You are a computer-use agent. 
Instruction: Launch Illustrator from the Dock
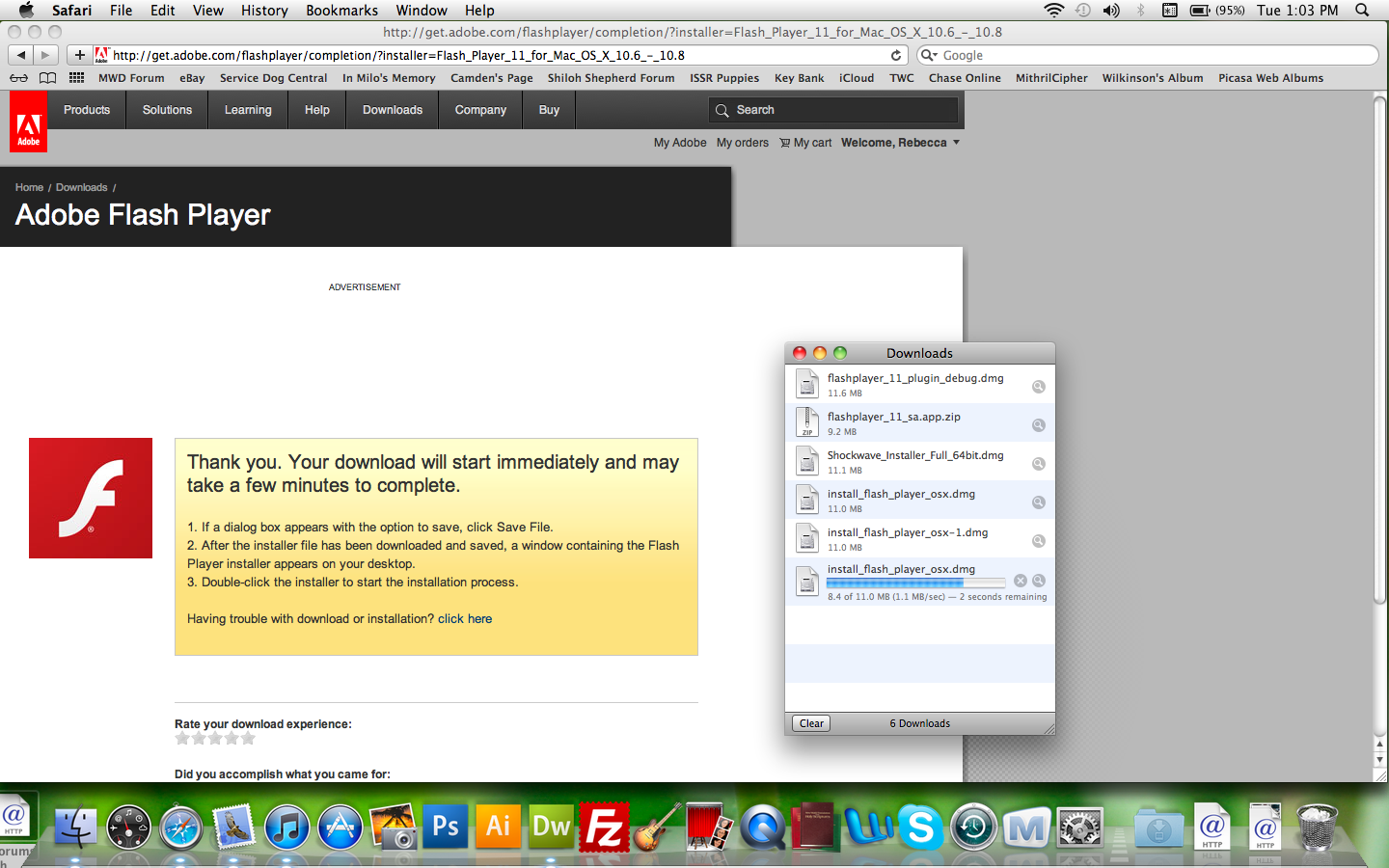coord(499,827)
